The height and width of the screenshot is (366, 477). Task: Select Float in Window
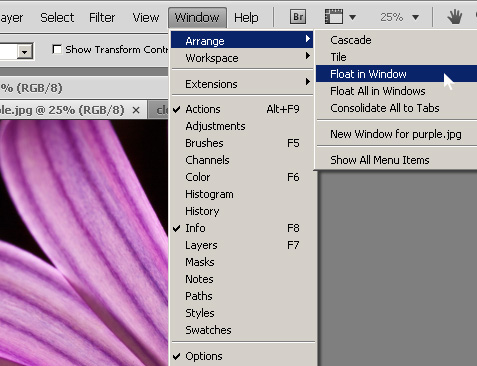tap(397, 74)
